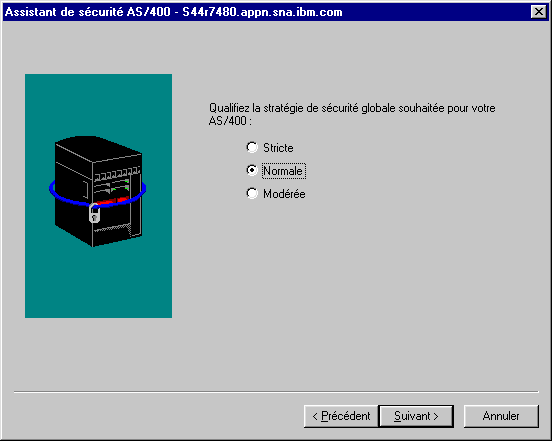Click the Modérée label text
This screenshot has height=441, width=552.
[x=284, y=194]
